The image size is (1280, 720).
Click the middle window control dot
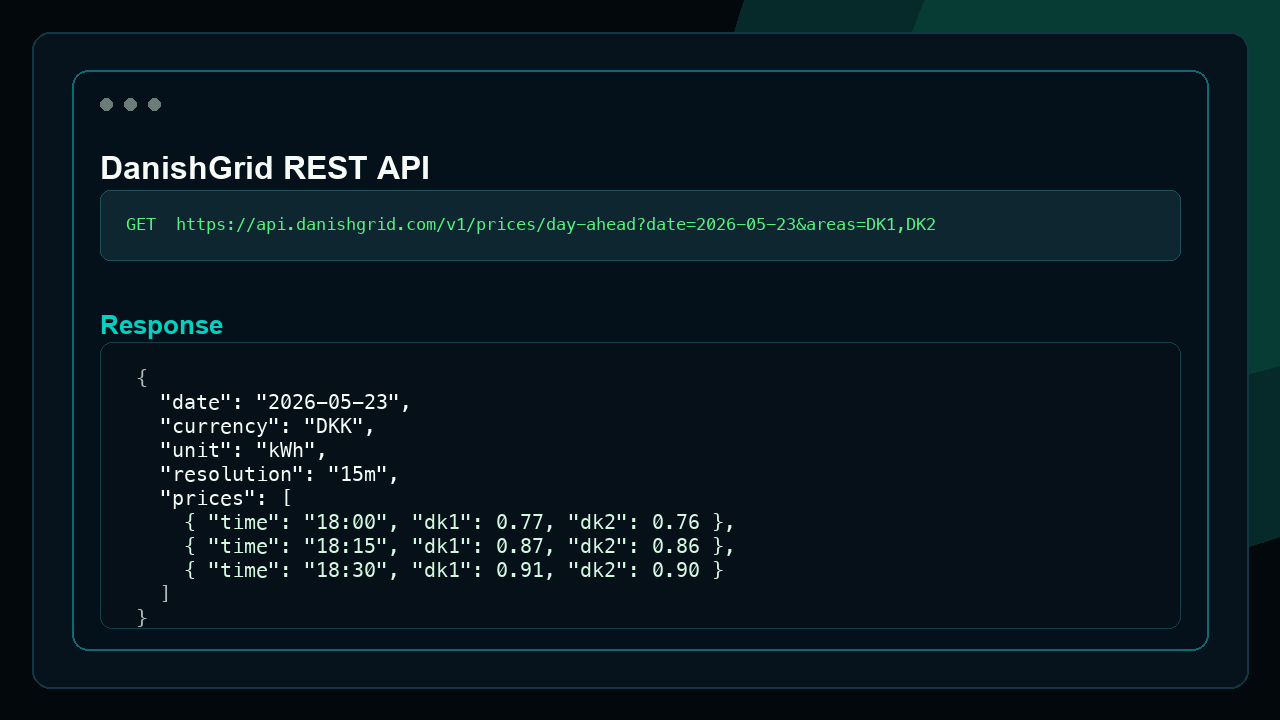coord(130,104)
